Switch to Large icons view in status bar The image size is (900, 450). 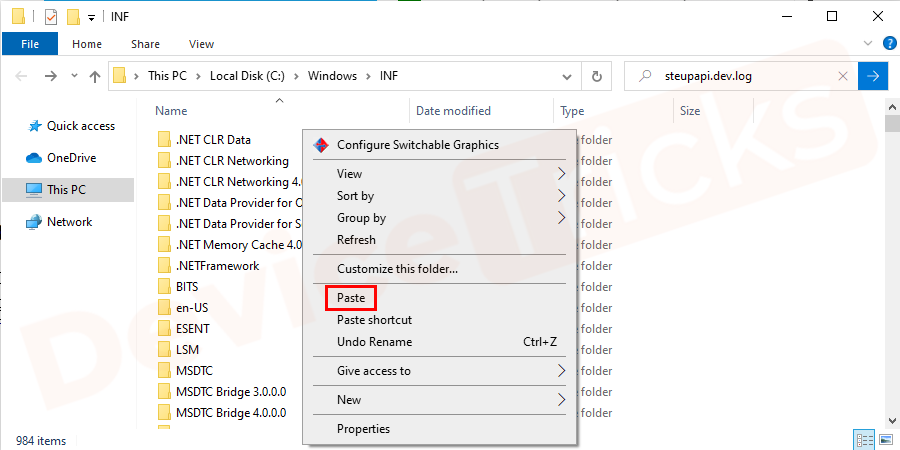(886, 439)
